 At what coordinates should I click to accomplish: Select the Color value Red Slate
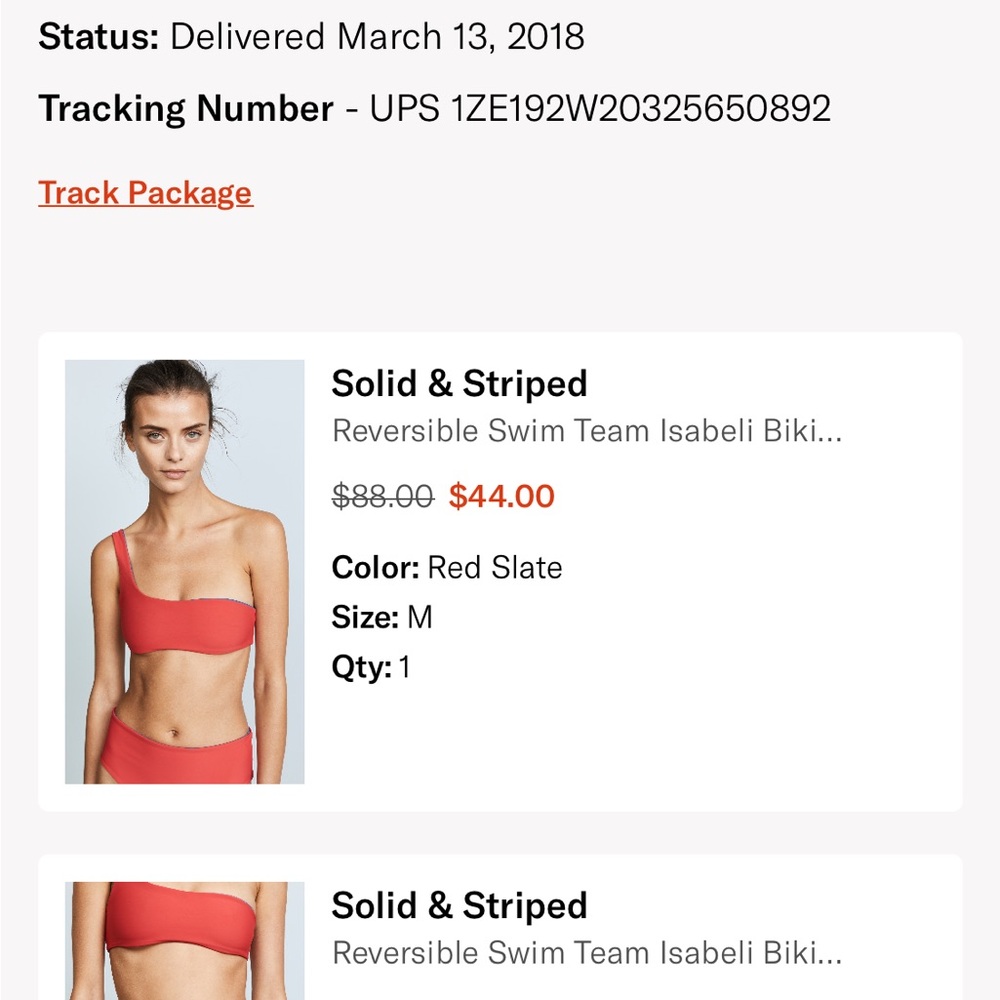[x=494, y=567]
